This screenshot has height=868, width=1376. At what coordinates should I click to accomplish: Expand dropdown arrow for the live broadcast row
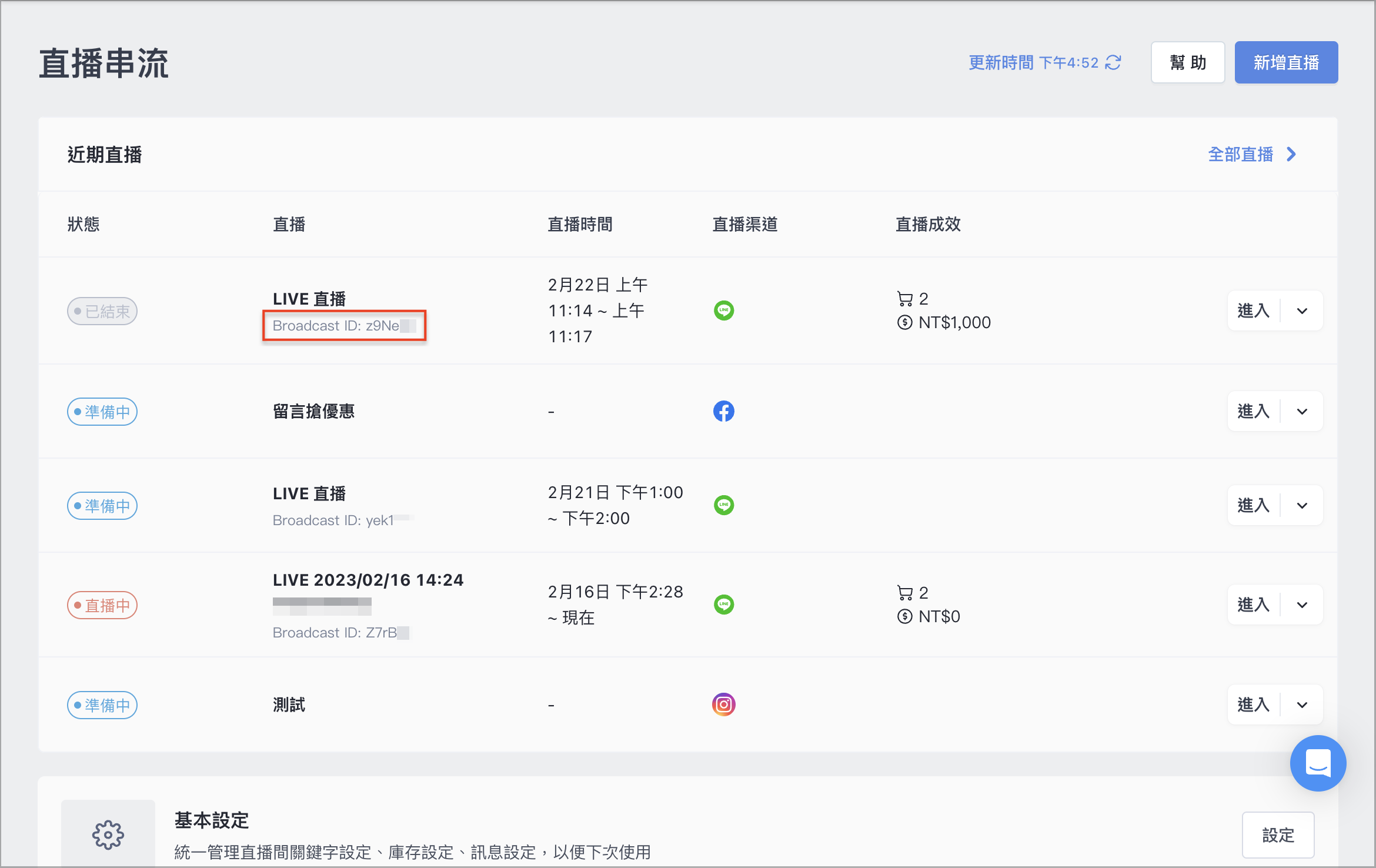(1302, 605)
